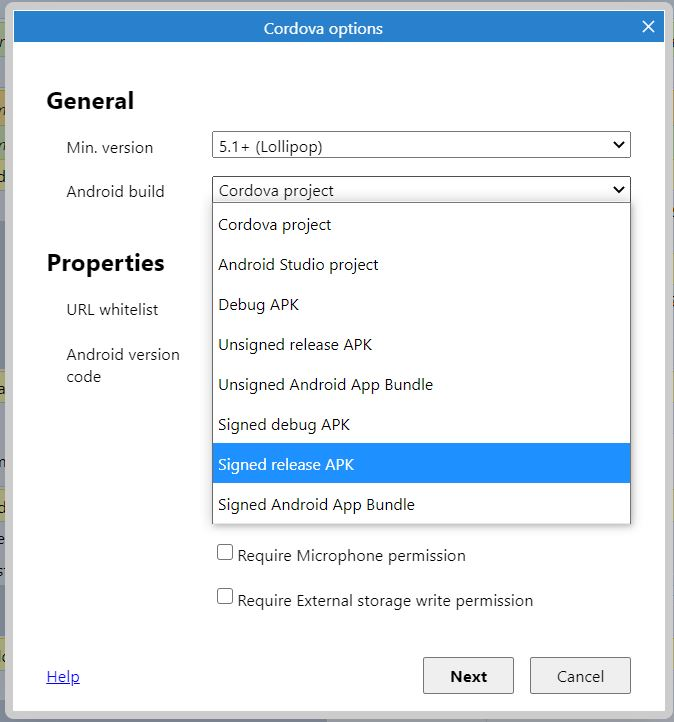Image resolution: width=674 pixels, height=722 pixels.
Task: Tick Require External storage write permission
Action: 225,596
